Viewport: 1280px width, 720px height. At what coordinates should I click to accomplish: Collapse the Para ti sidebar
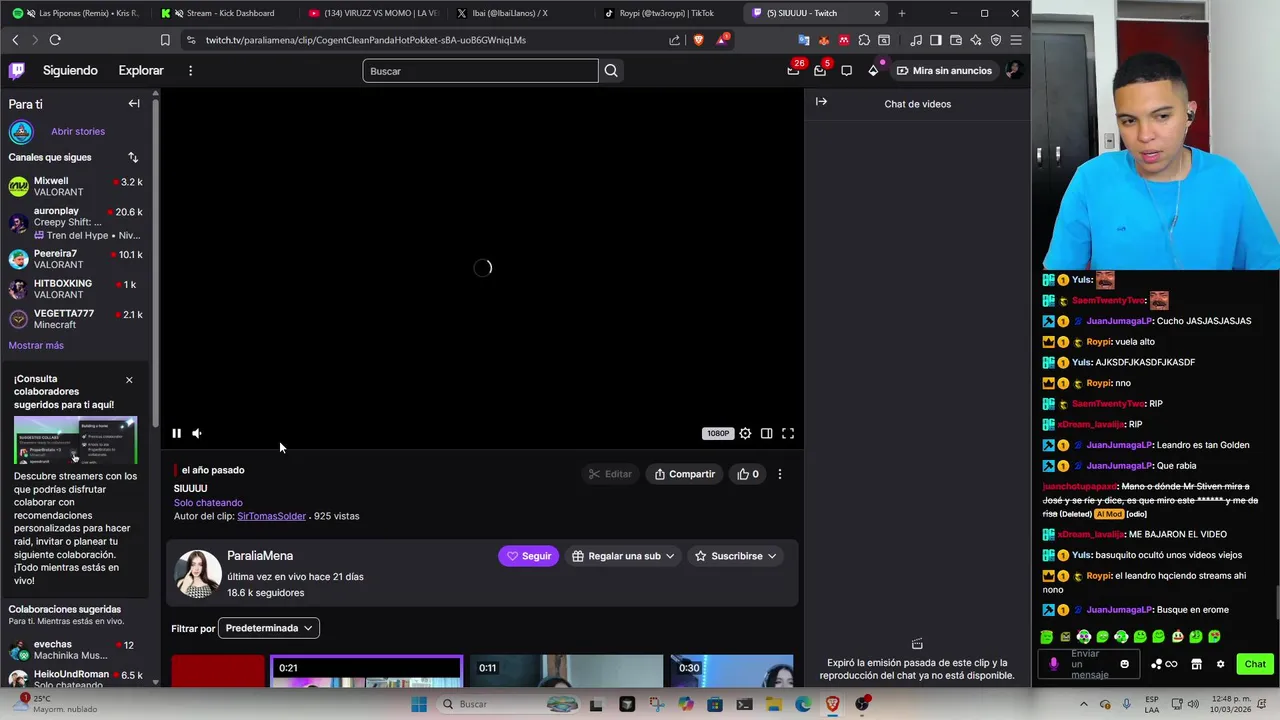(x=134, y=104)
